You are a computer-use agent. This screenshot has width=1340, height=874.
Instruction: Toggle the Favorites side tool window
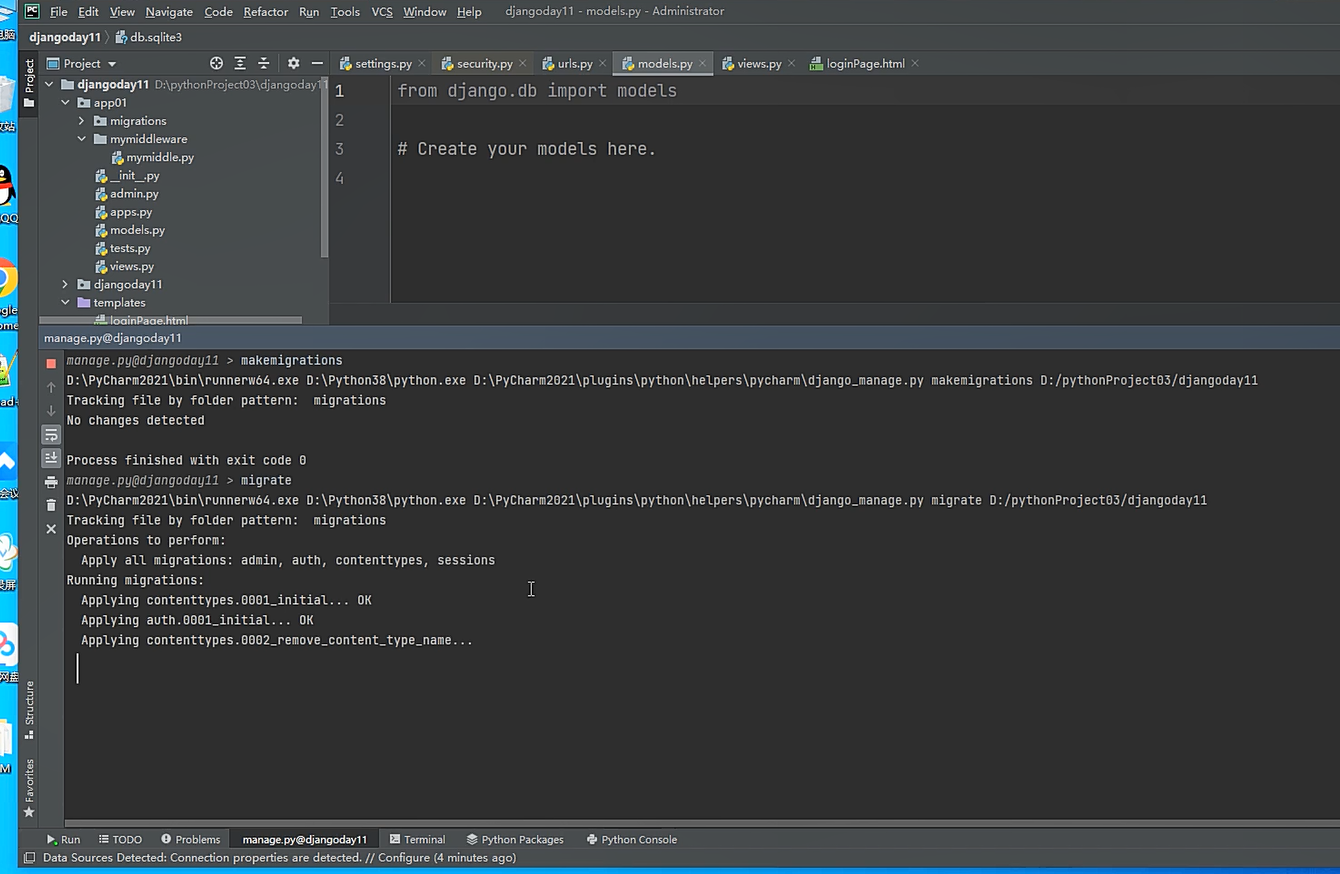(29, 788)
